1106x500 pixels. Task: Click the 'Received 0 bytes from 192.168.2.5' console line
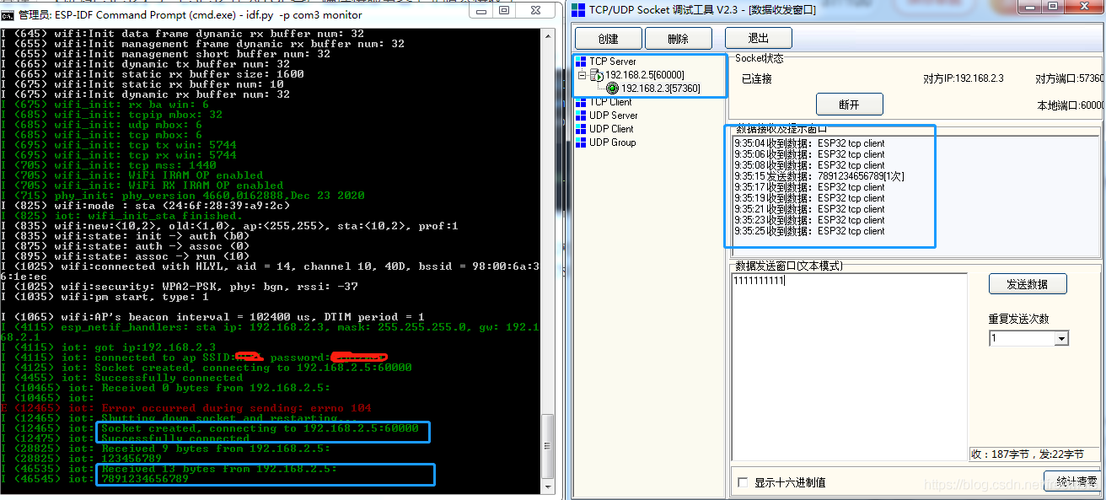tap(166, 388)
